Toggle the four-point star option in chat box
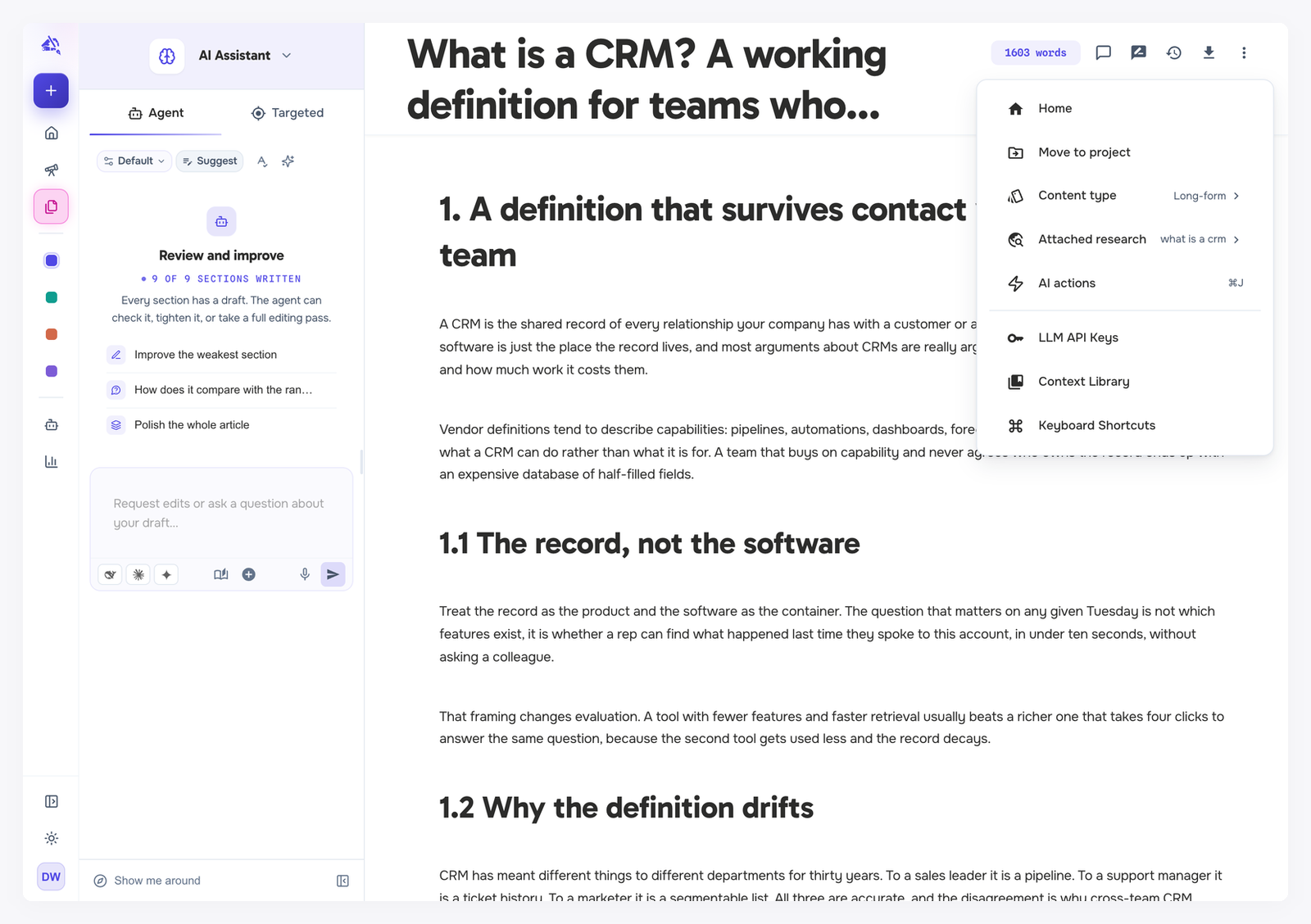Viewport: 1311px width, 924px height. click(166, 574)
